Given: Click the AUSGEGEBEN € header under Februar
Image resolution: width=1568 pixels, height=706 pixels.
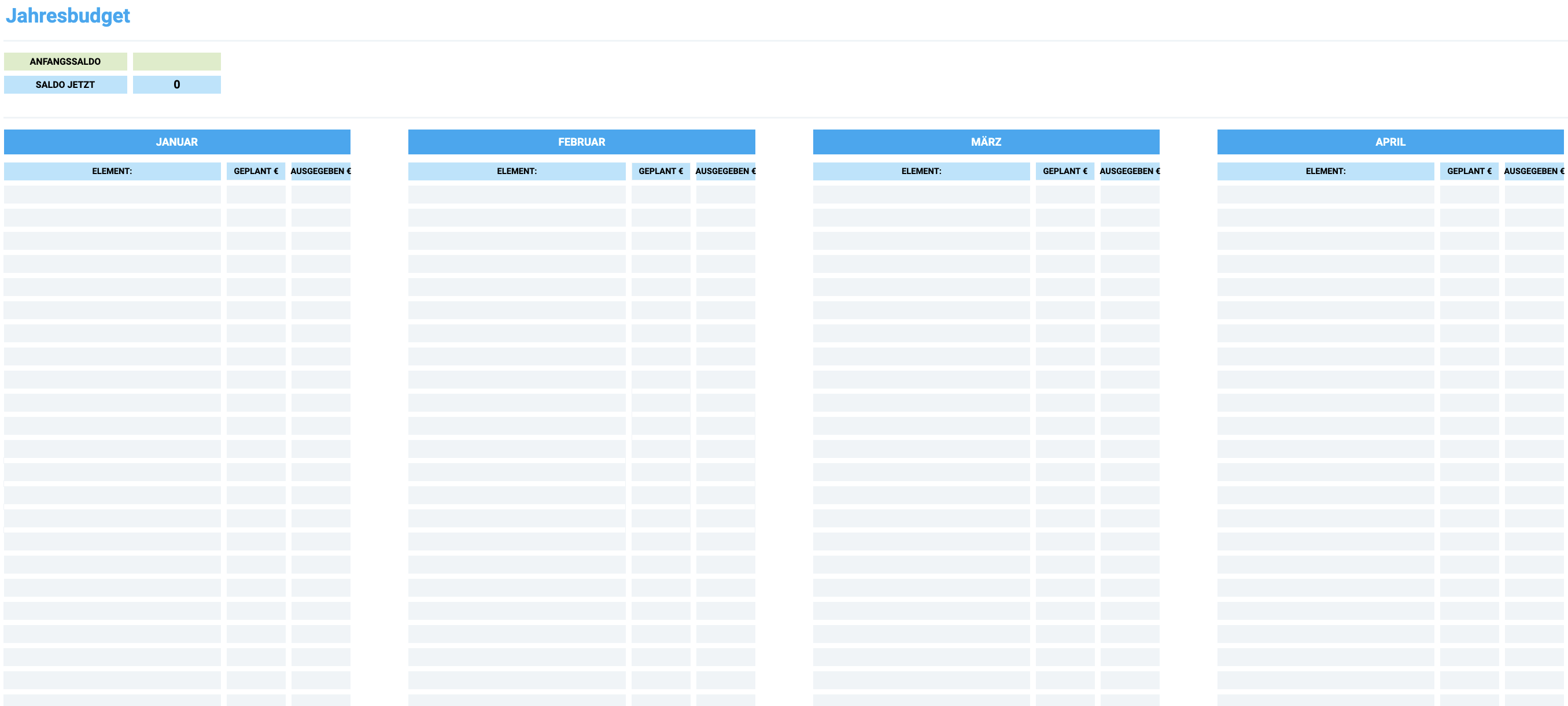Looking at the screenshot, I should point(725,171).
